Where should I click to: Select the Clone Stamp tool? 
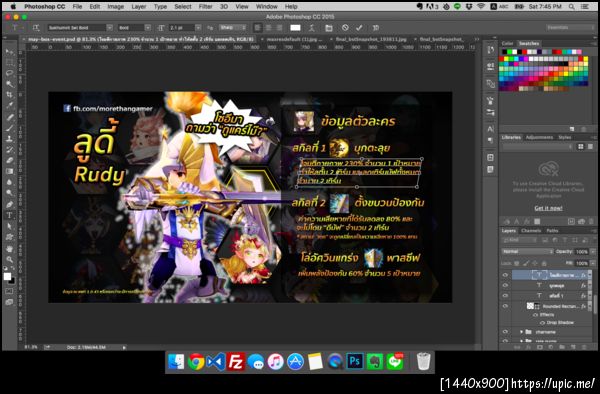(10, 138)
